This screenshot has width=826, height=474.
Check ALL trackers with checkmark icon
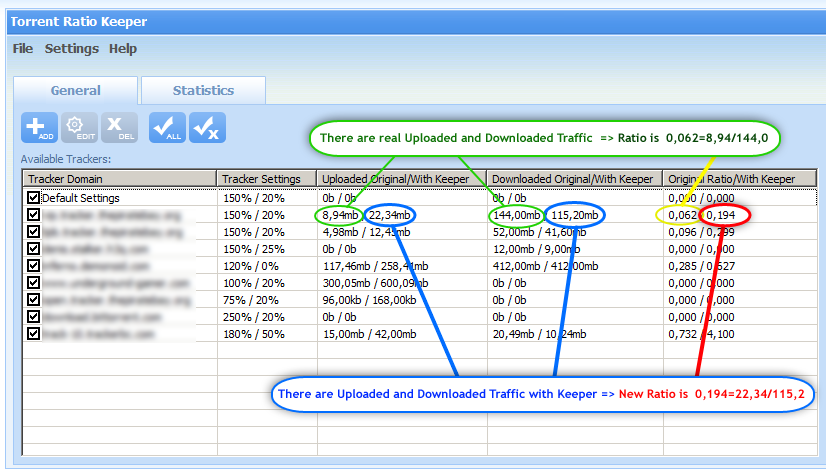[x=168, y=127]
